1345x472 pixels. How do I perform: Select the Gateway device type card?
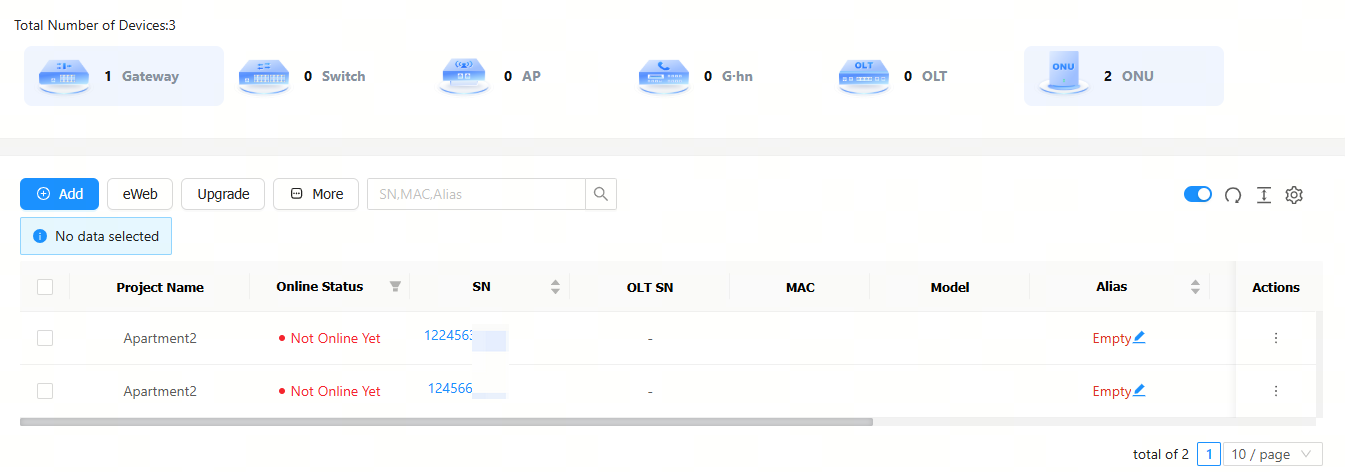tap(123, 76)
